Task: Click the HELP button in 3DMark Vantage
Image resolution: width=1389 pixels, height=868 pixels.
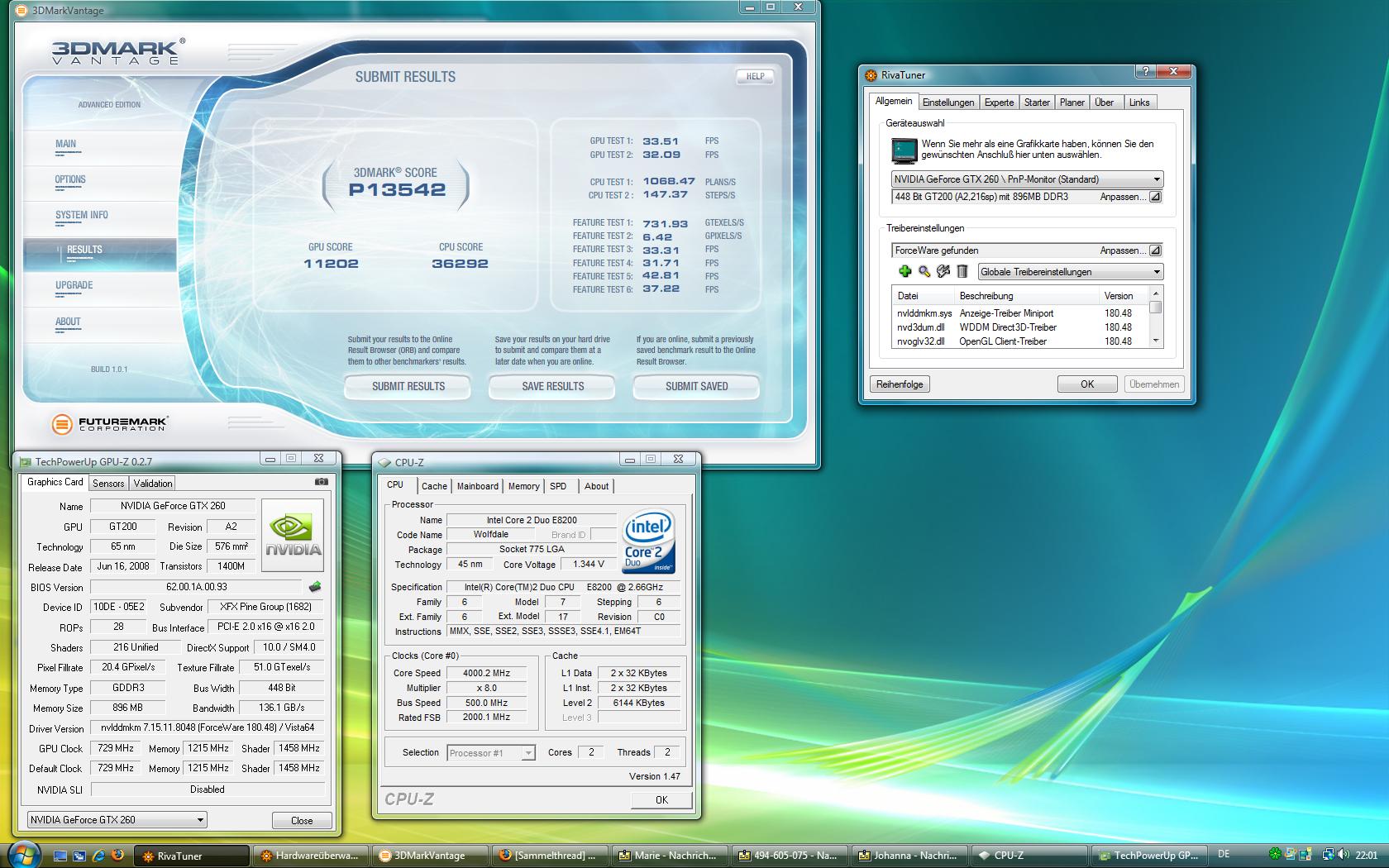Action: (x=755, y=76)
